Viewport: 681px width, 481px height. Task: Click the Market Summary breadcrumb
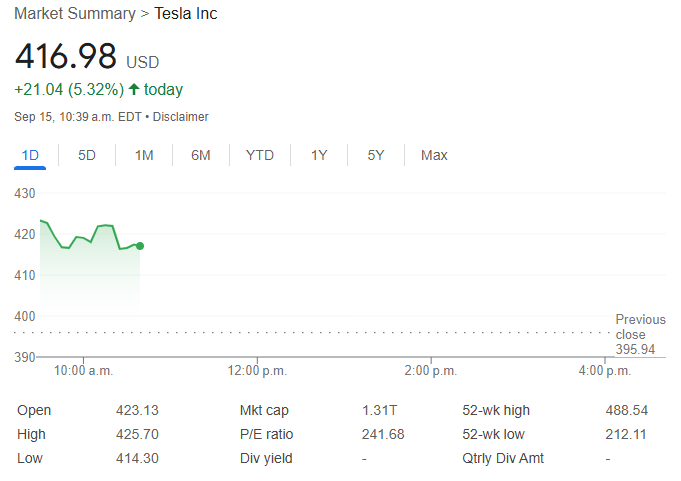[75, 14]
